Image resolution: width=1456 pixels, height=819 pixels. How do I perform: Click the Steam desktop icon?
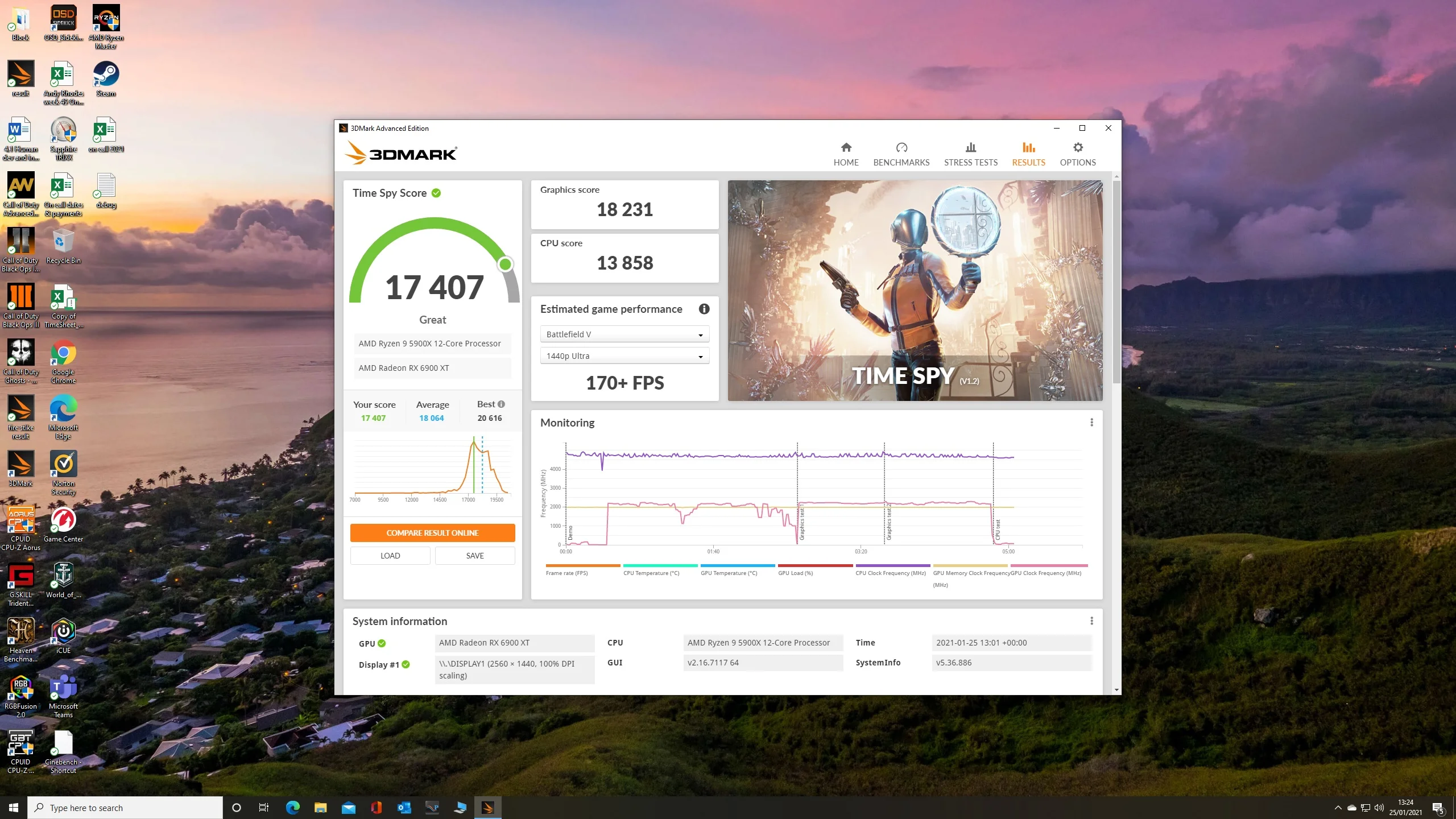pos(106,79)
